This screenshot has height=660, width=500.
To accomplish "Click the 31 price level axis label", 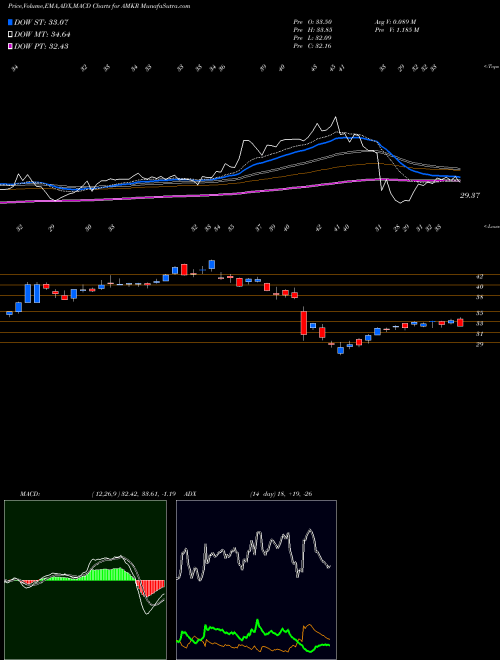I will tap(479, 334).
